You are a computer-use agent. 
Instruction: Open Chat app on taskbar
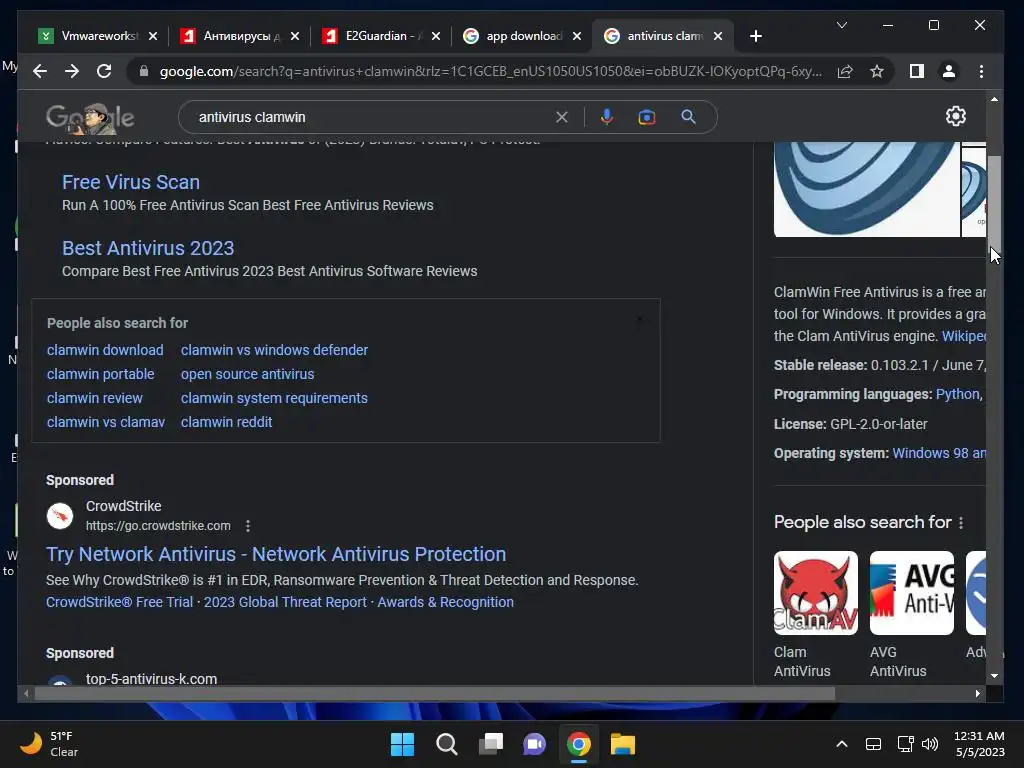pyautogui.click(x=534, y=744)
